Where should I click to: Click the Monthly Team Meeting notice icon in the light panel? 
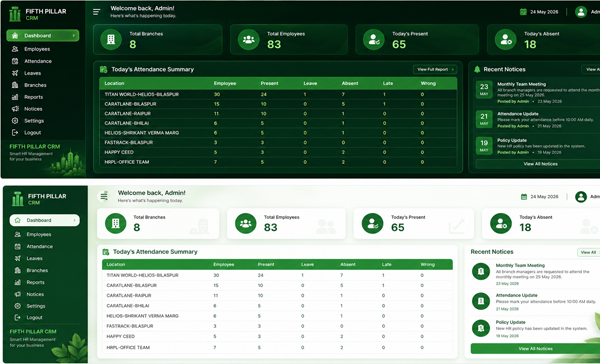coord(481,271)
